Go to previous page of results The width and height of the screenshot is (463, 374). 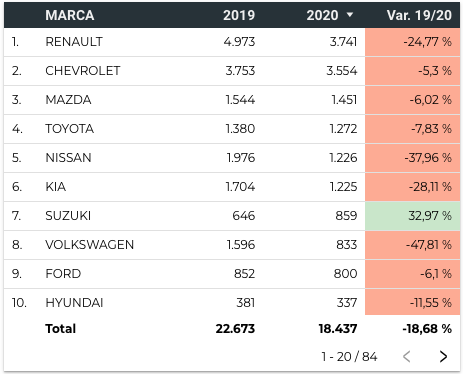(x=407, y=356)
